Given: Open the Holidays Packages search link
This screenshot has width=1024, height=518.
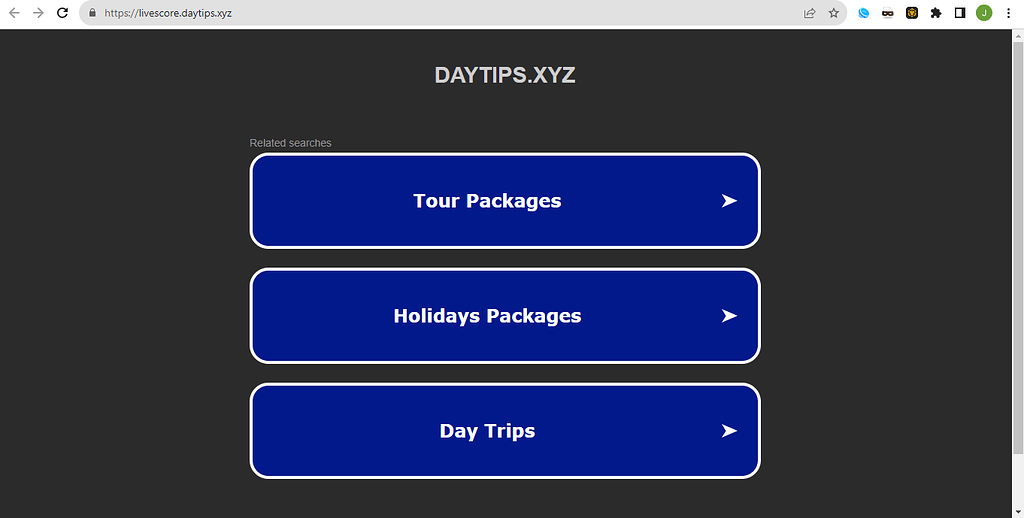Looking at the screenshot, I should [x=487, y=316].
